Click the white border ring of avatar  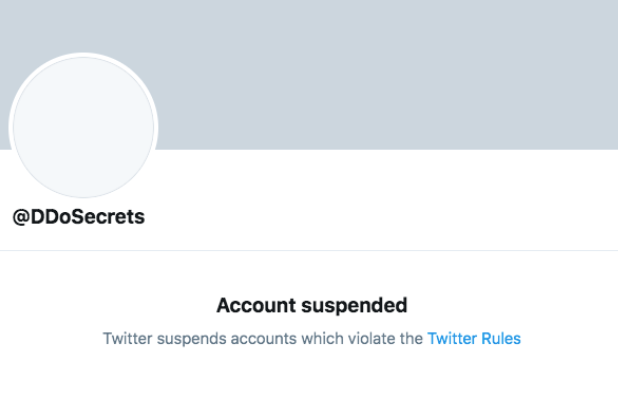pos(83,54)
